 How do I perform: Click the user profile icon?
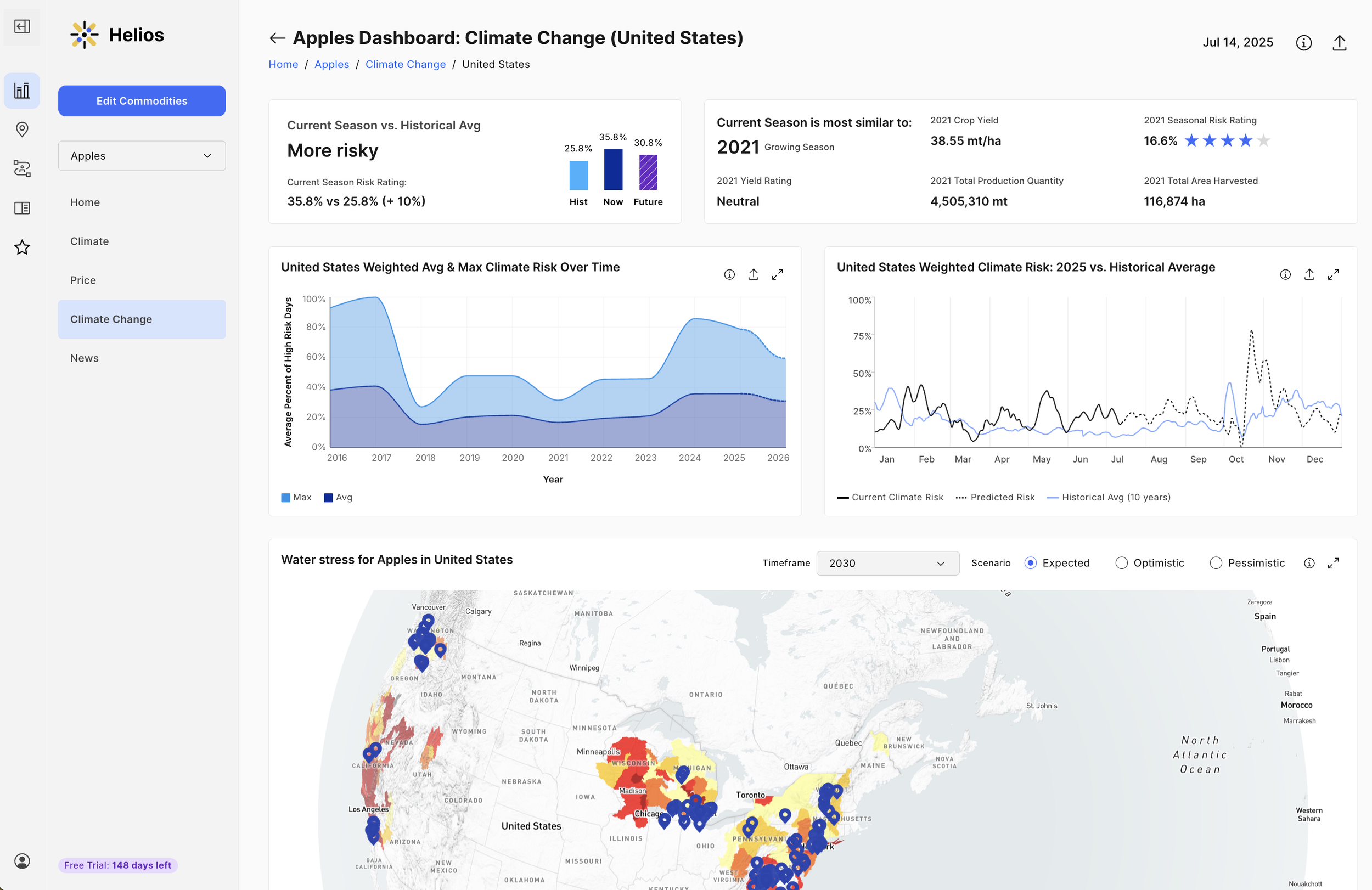tap(22, 860)
